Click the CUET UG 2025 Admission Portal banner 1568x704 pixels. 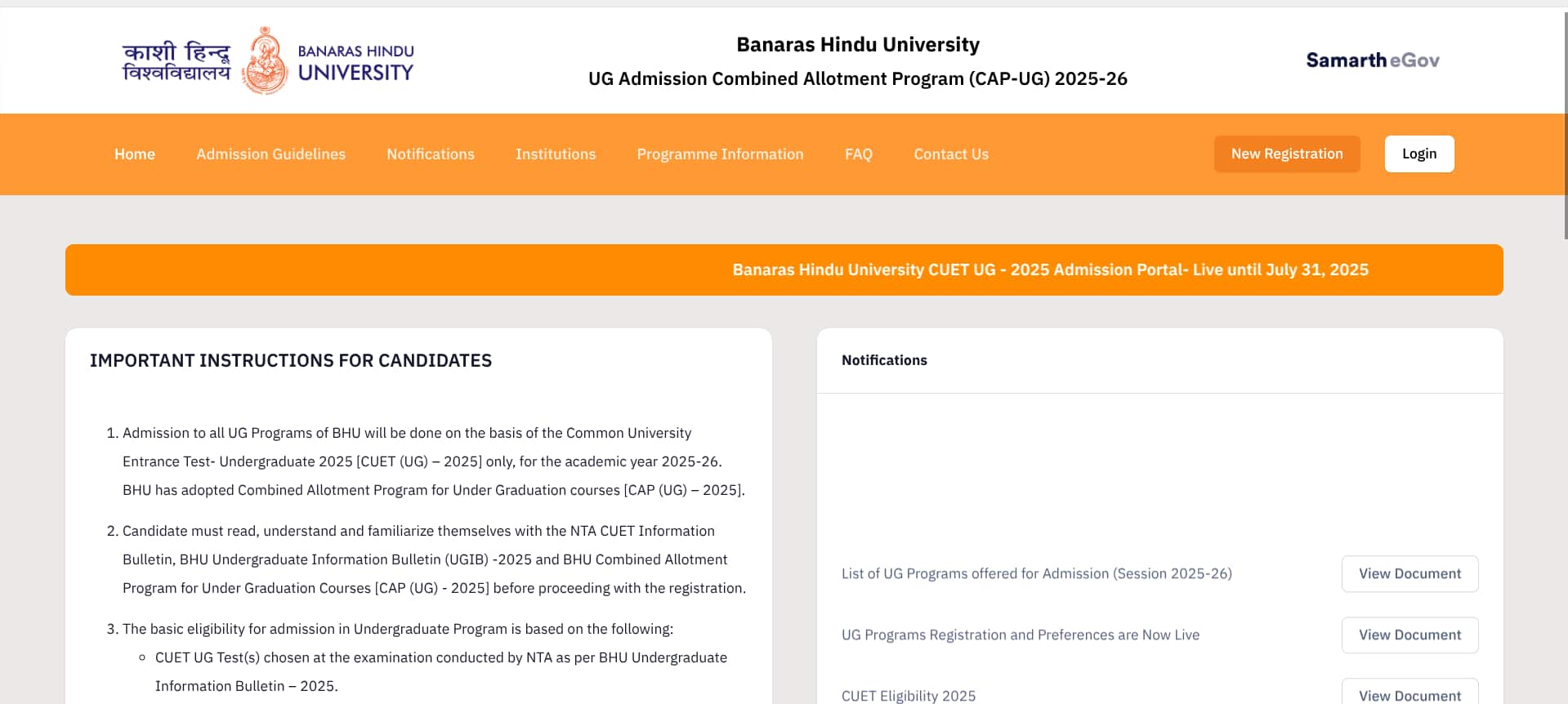784,270
